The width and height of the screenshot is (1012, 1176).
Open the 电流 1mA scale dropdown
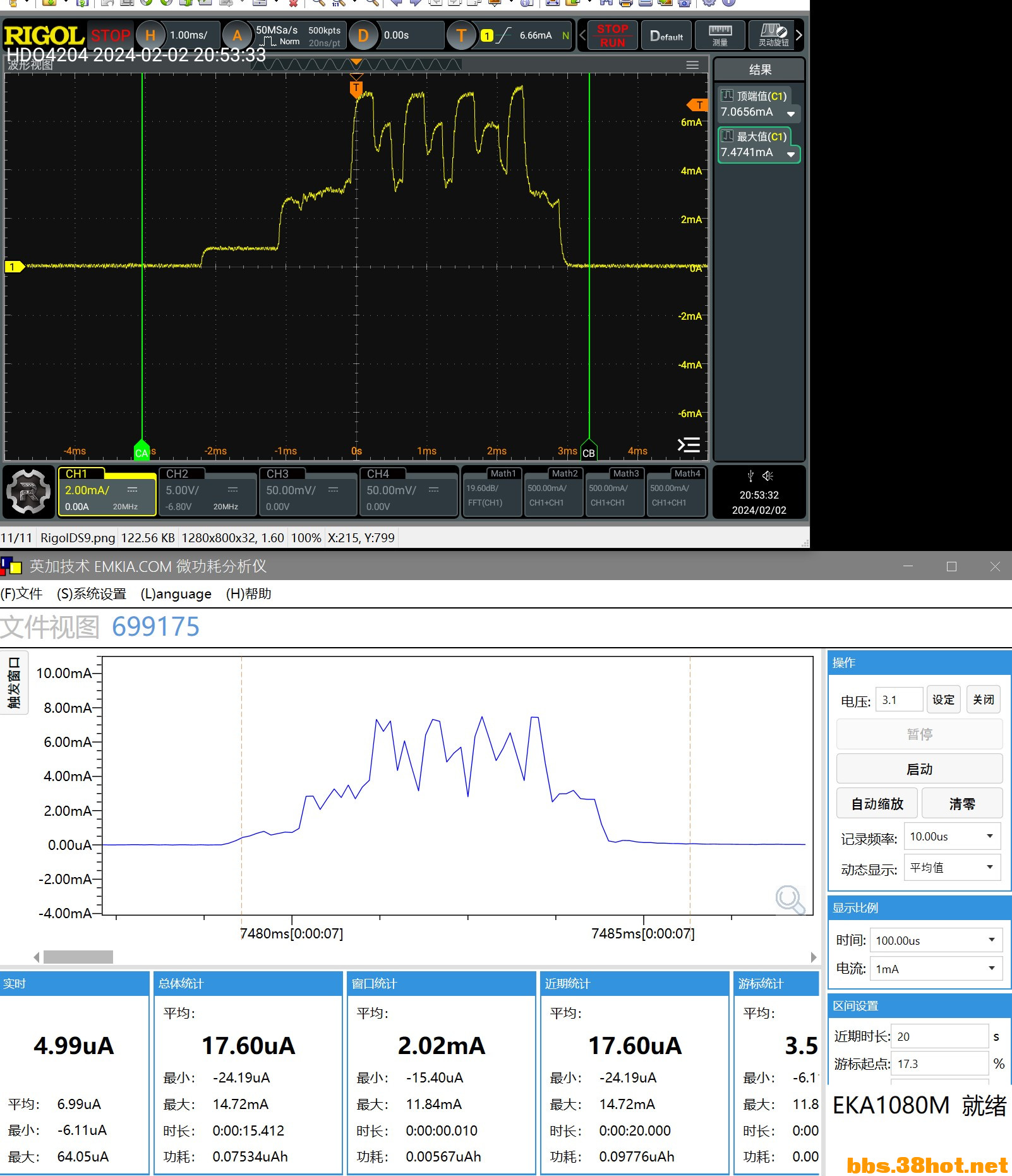point(936,969)
